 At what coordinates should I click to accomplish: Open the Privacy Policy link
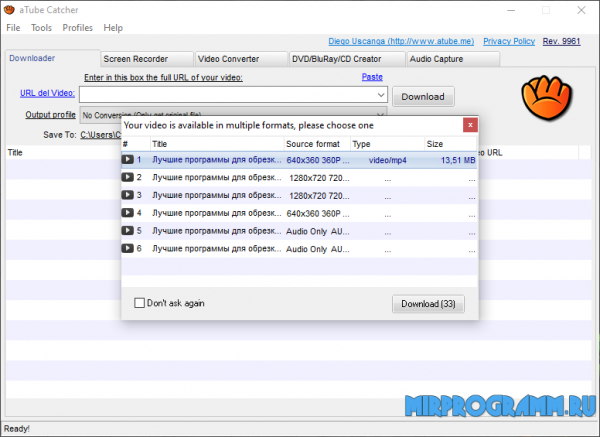[x=509, y=41]
